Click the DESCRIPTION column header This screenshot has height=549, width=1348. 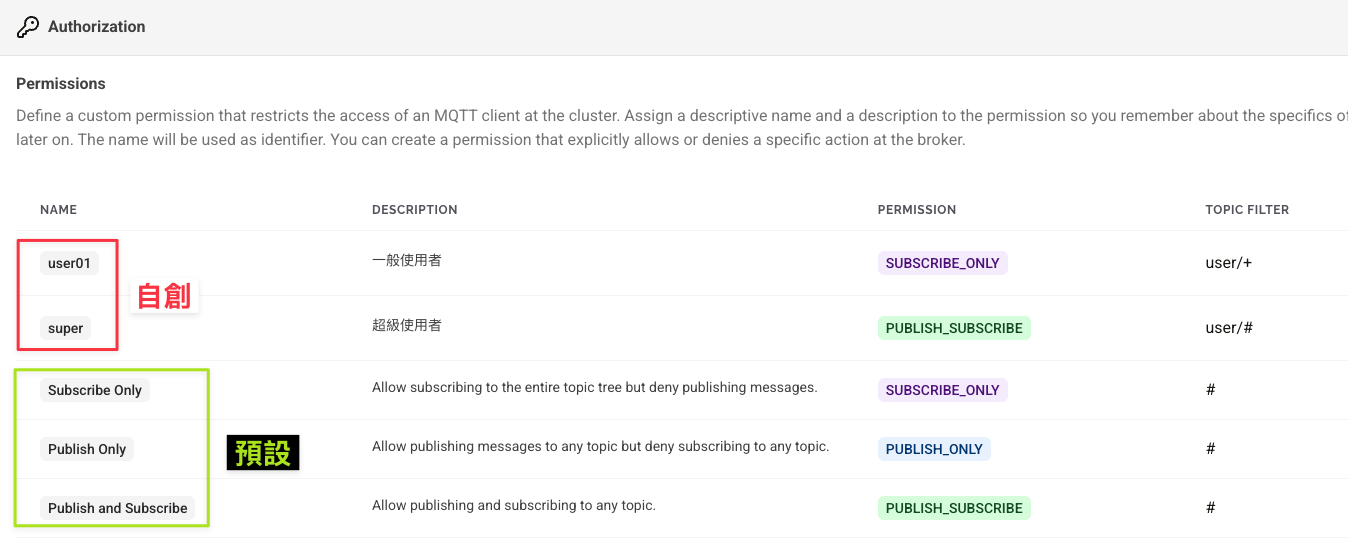coord(414,210)
